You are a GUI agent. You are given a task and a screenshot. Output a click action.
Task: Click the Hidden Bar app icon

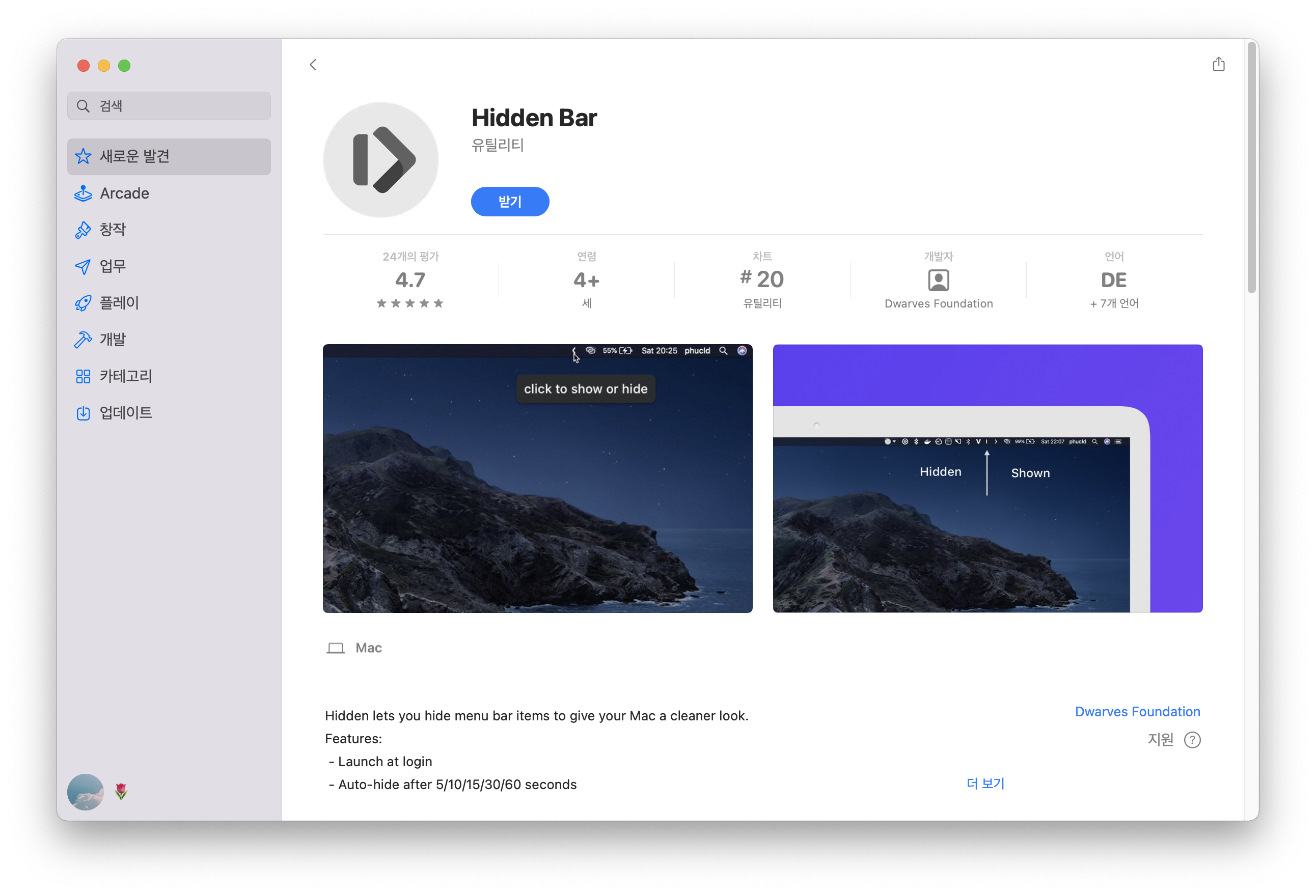(380, 160)
